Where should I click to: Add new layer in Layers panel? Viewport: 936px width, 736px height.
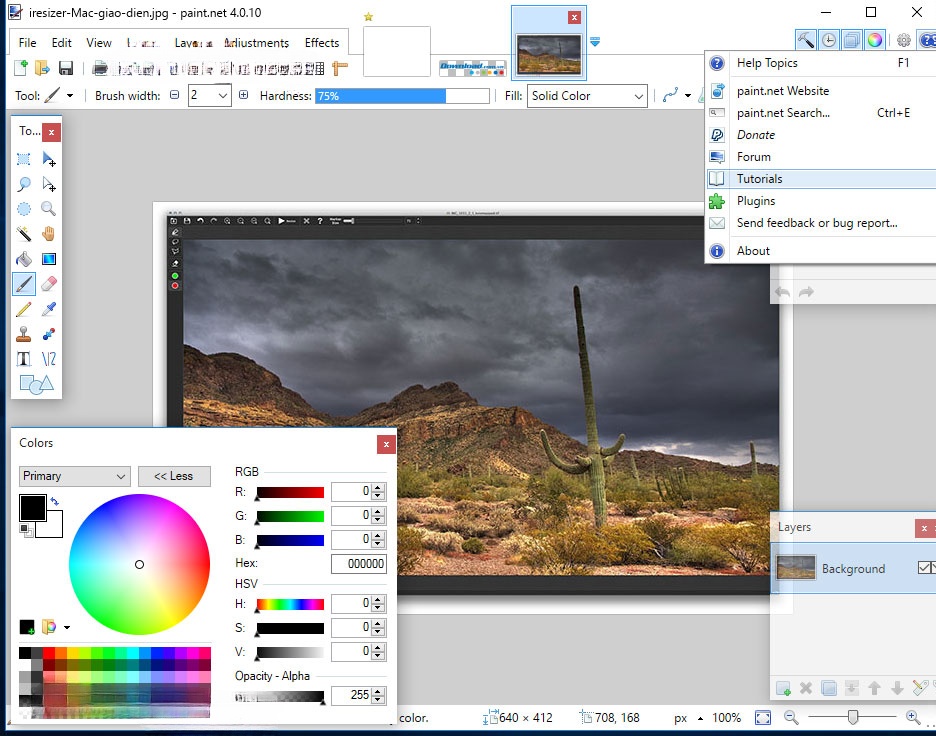pos(783,688)
